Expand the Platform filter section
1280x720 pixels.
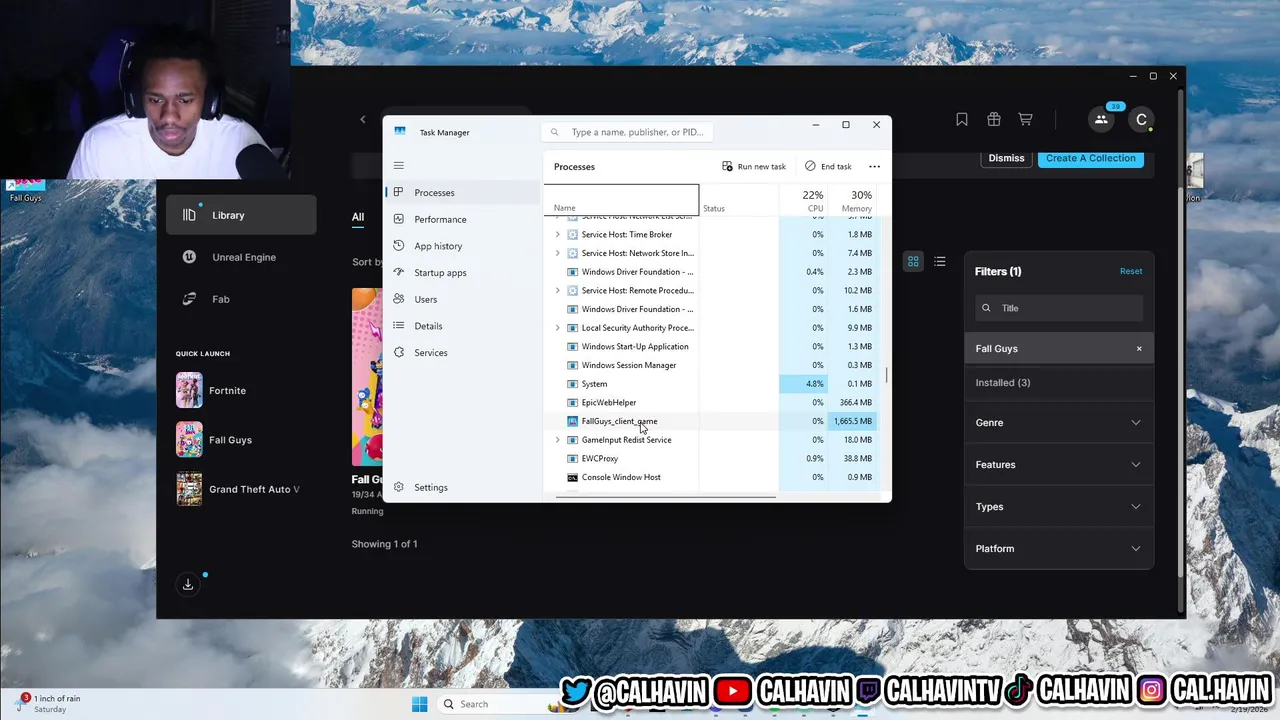[x=1059, y=549]
